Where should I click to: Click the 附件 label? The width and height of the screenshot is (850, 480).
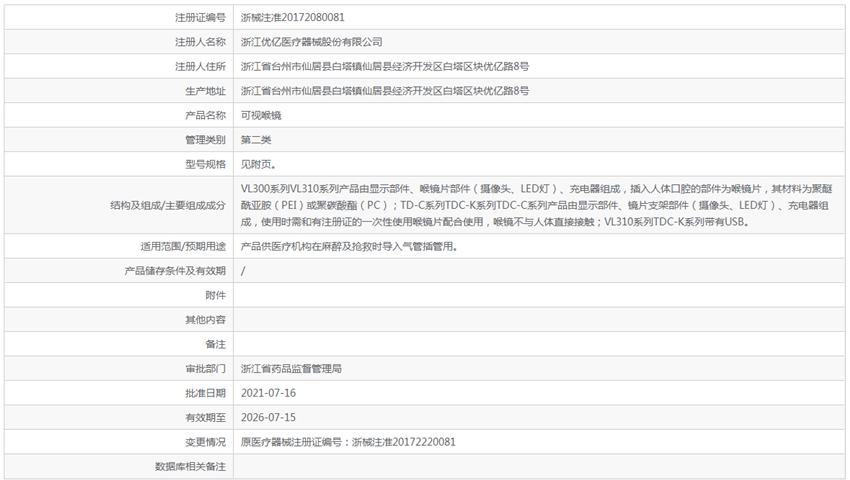click(x=216, y=295)
